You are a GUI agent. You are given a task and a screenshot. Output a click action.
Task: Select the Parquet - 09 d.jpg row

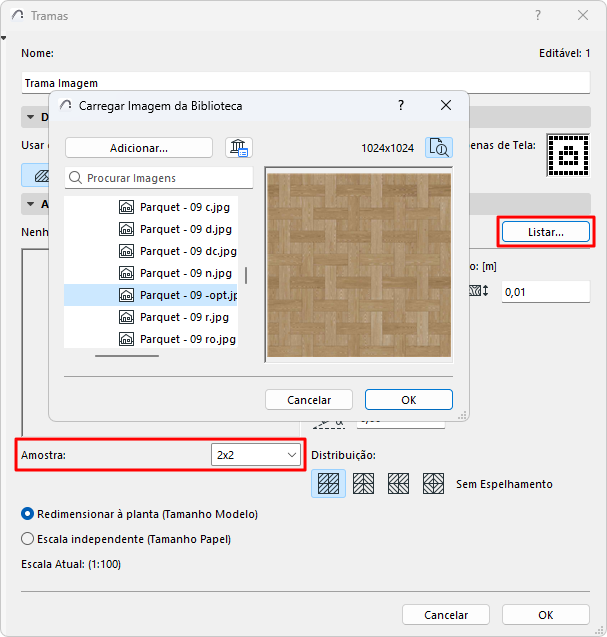click(151, 229)
